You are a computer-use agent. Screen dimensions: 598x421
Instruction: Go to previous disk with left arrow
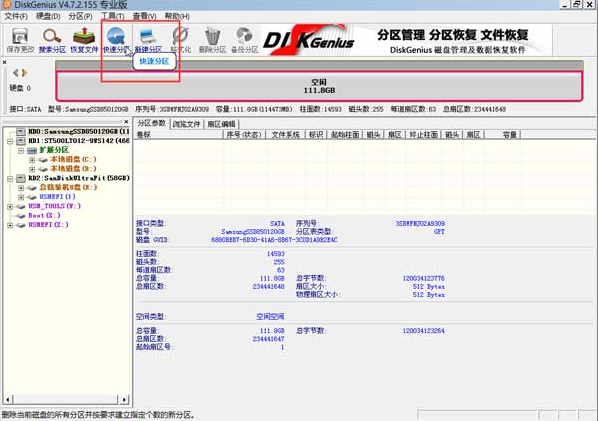16,72
